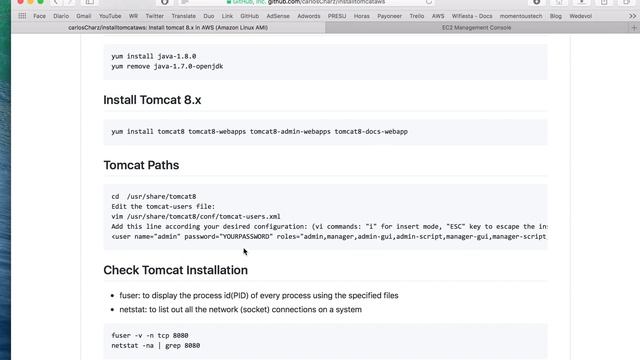
Task: Open the momentoustech bookmark
Action: pyautogui.click(x=521, y=16)
